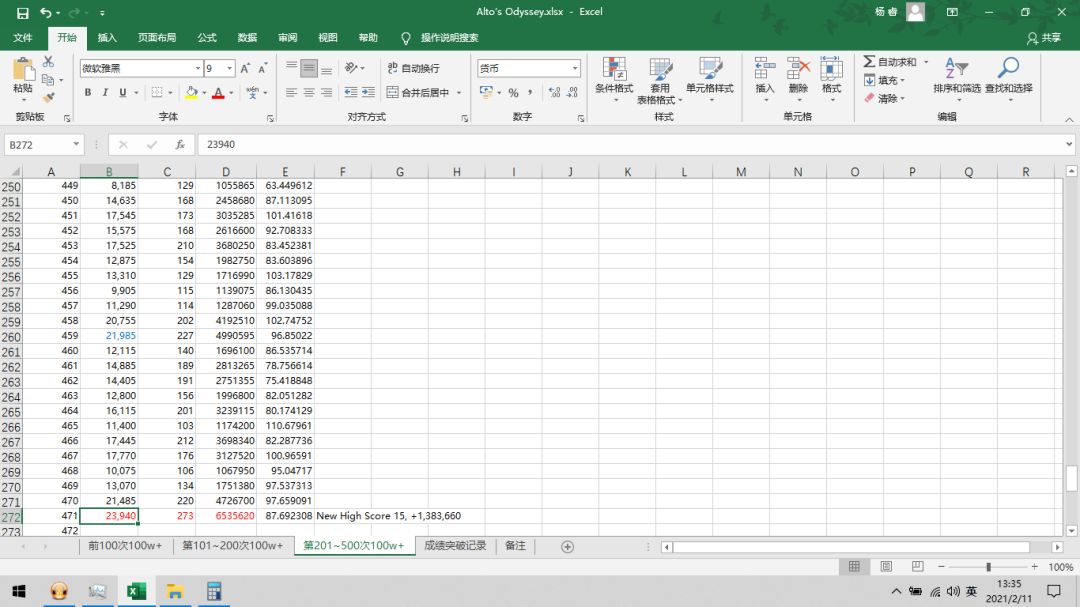This screenshot has height=607, width=1080.
Task: Switch to sheet tab 成绩突破记录
Action: click(455, 546)
